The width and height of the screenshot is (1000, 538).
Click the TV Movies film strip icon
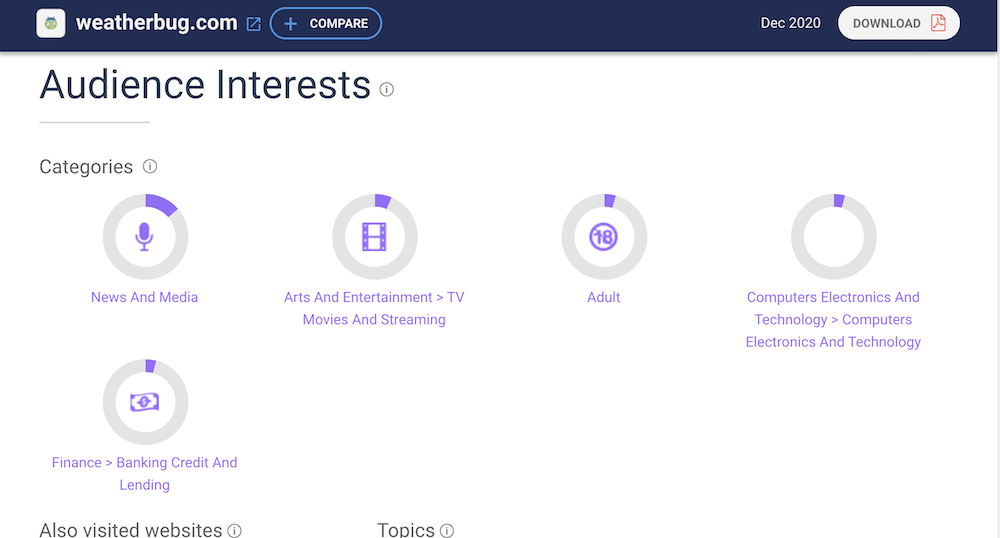(x=374, y=237)
